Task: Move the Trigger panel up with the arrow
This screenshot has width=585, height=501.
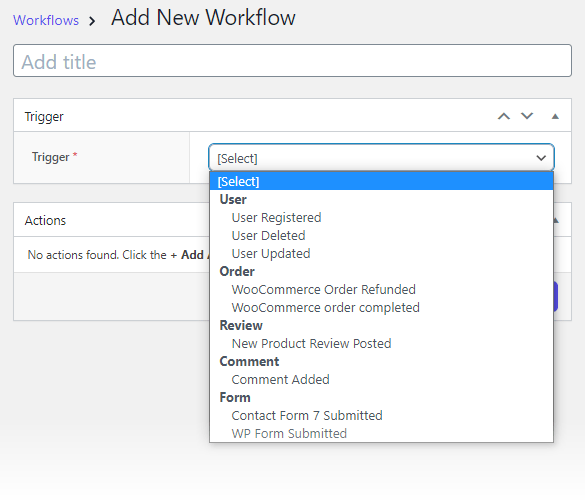Action: coord(504,116)
